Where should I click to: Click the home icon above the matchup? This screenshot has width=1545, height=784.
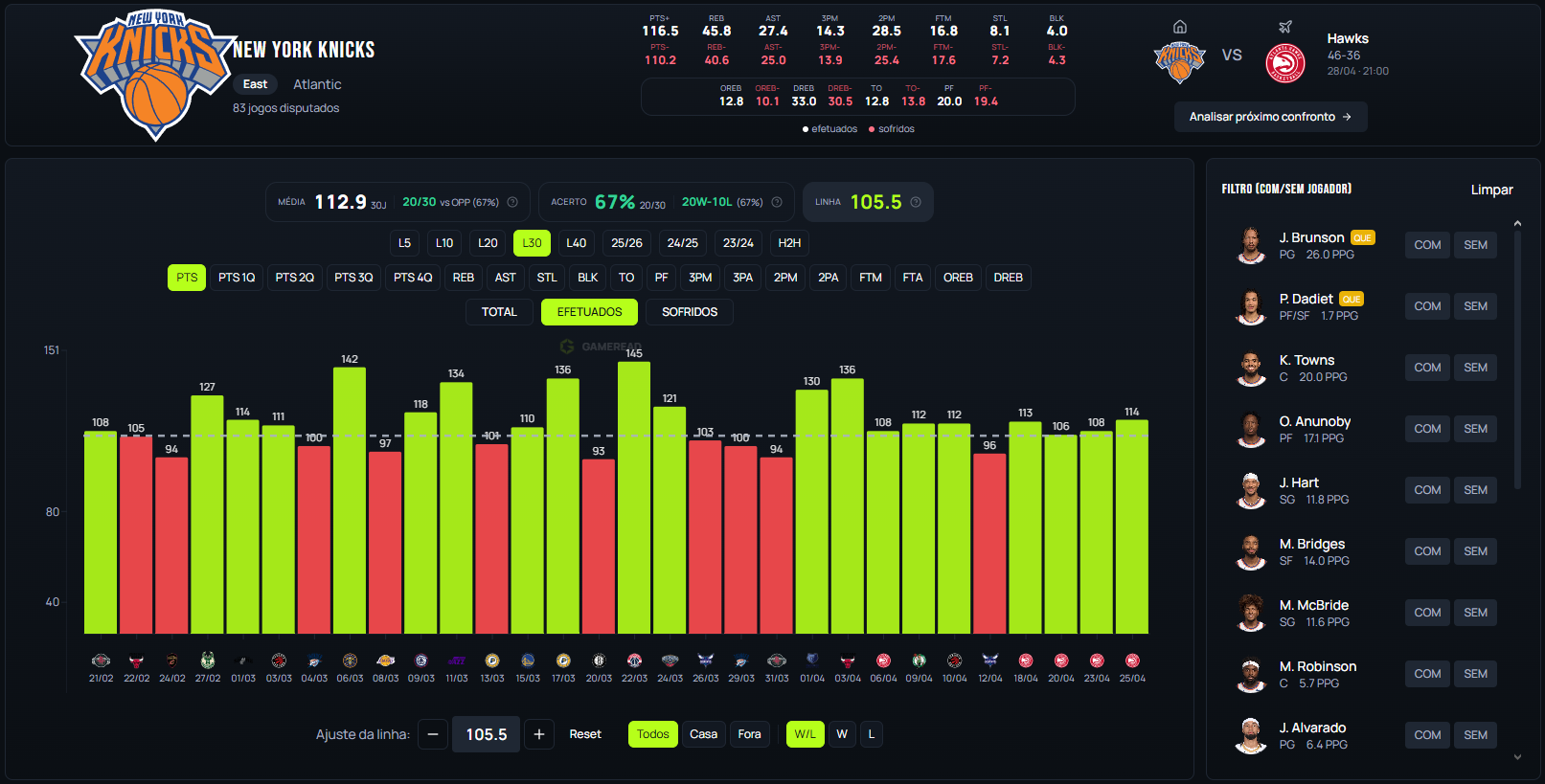coord(1180,27)
